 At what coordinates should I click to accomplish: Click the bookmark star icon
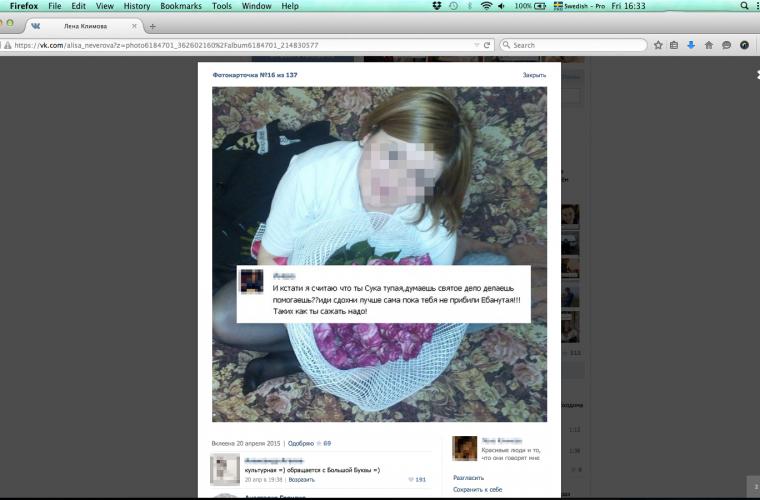pyautogui.click(x=658, y=45)
